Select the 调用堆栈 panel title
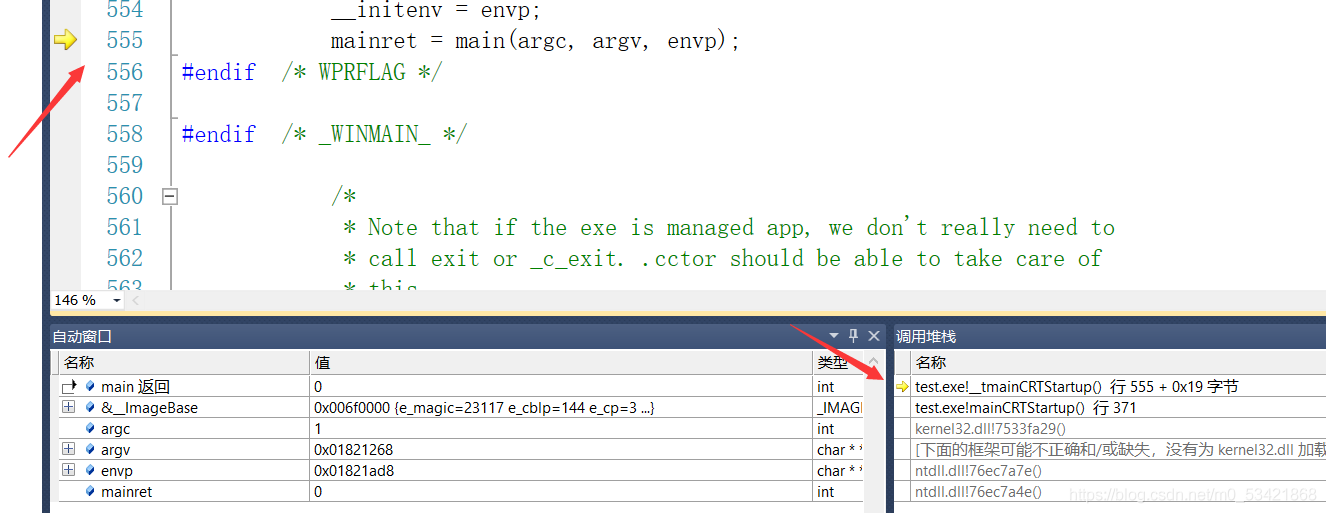Screen dimensions: 1326x513 point(925,337)
